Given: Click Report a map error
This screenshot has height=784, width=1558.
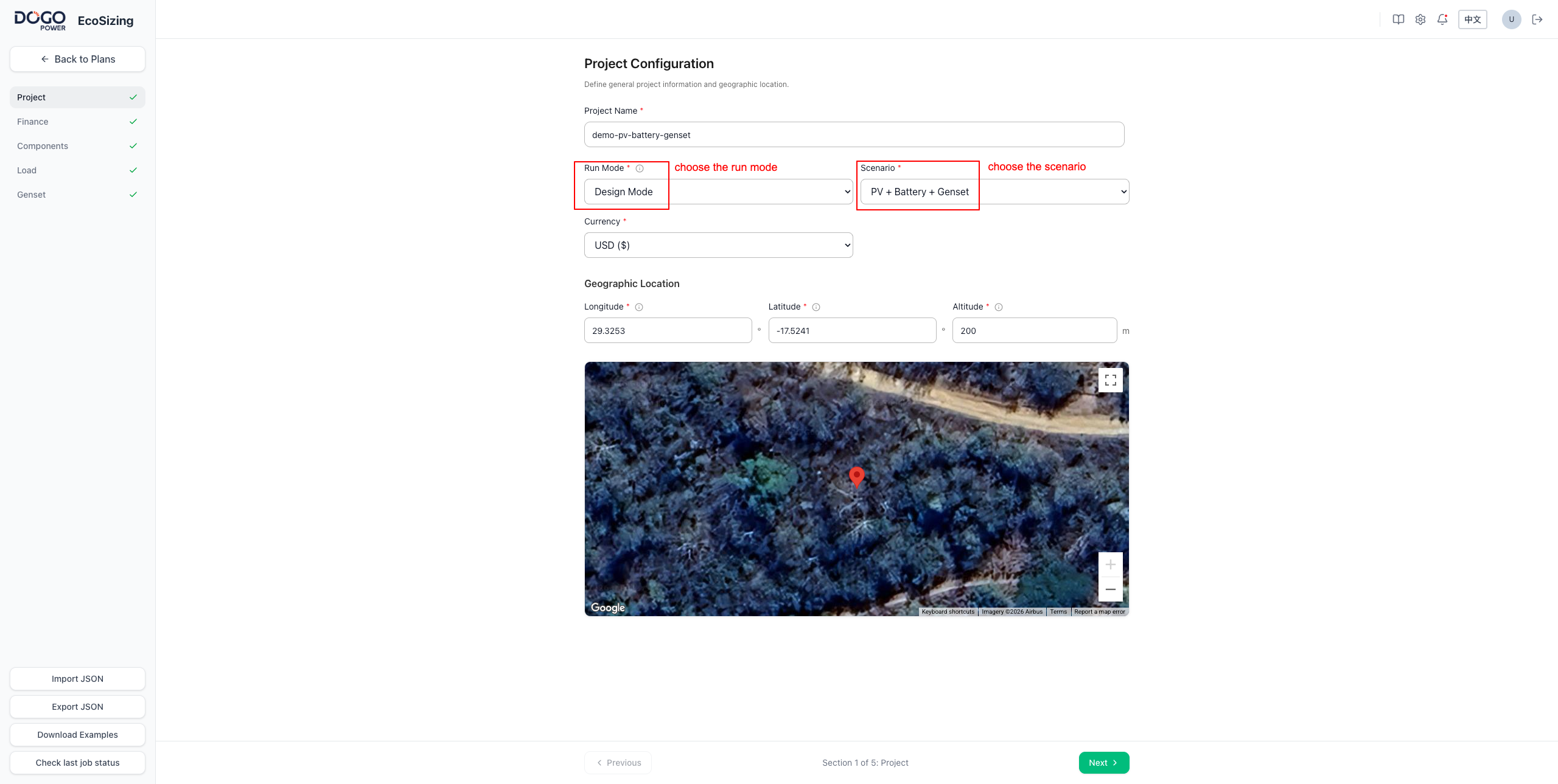Looking at the screenshot, I should 1099,612.
